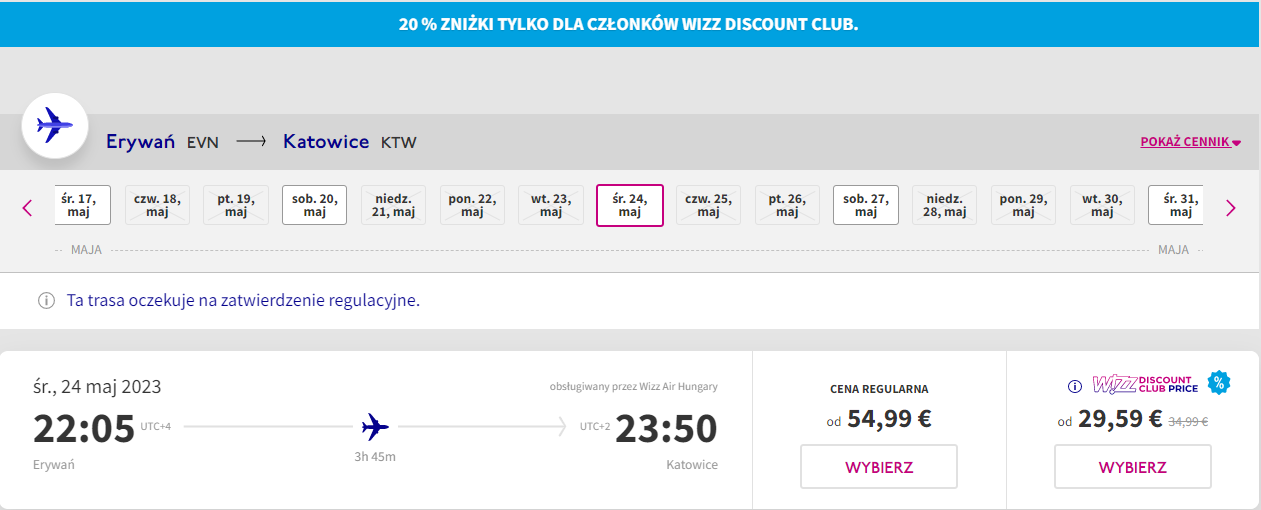The image size is (1261, 510).
Task: Click the info icon near Wizz Discount Club
Action: (1075, 386)
